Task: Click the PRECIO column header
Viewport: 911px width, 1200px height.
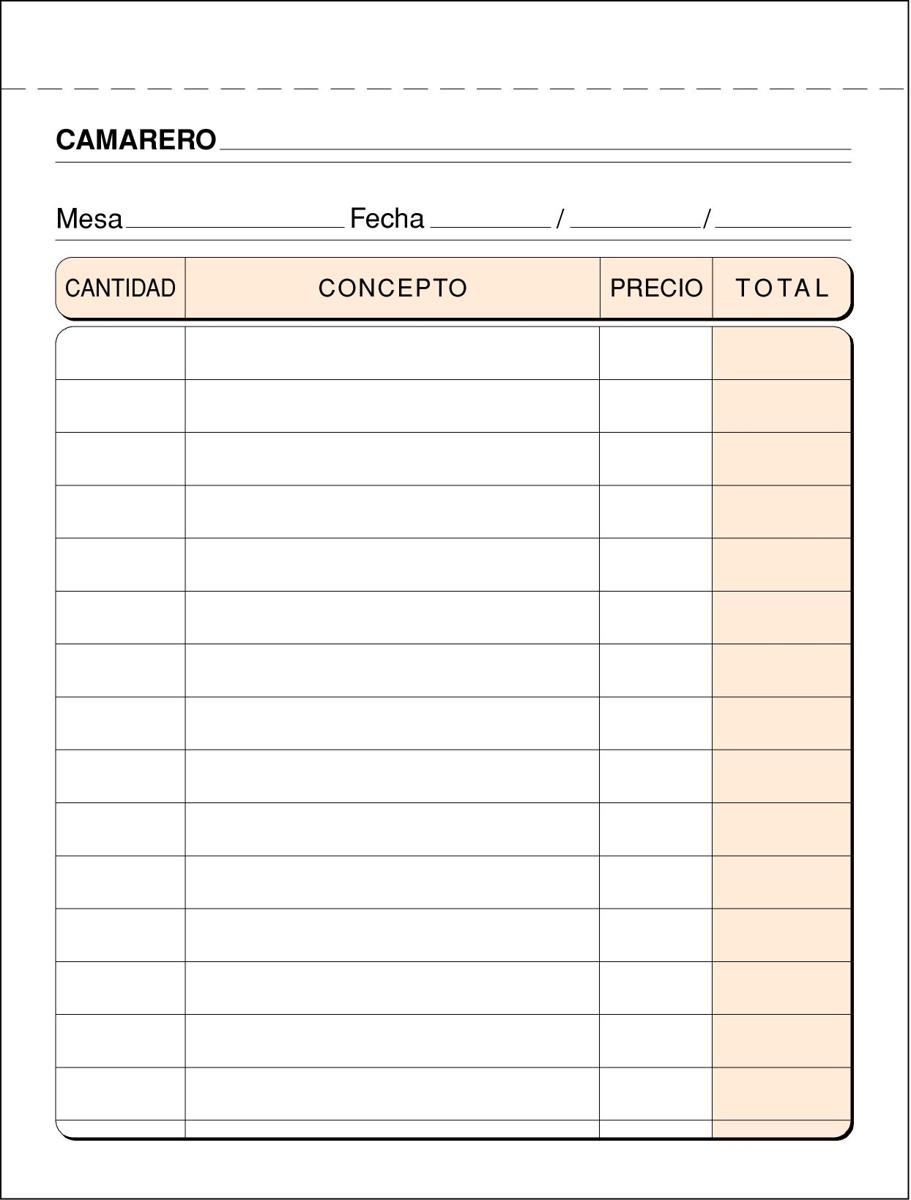Action: click(656, 289)
